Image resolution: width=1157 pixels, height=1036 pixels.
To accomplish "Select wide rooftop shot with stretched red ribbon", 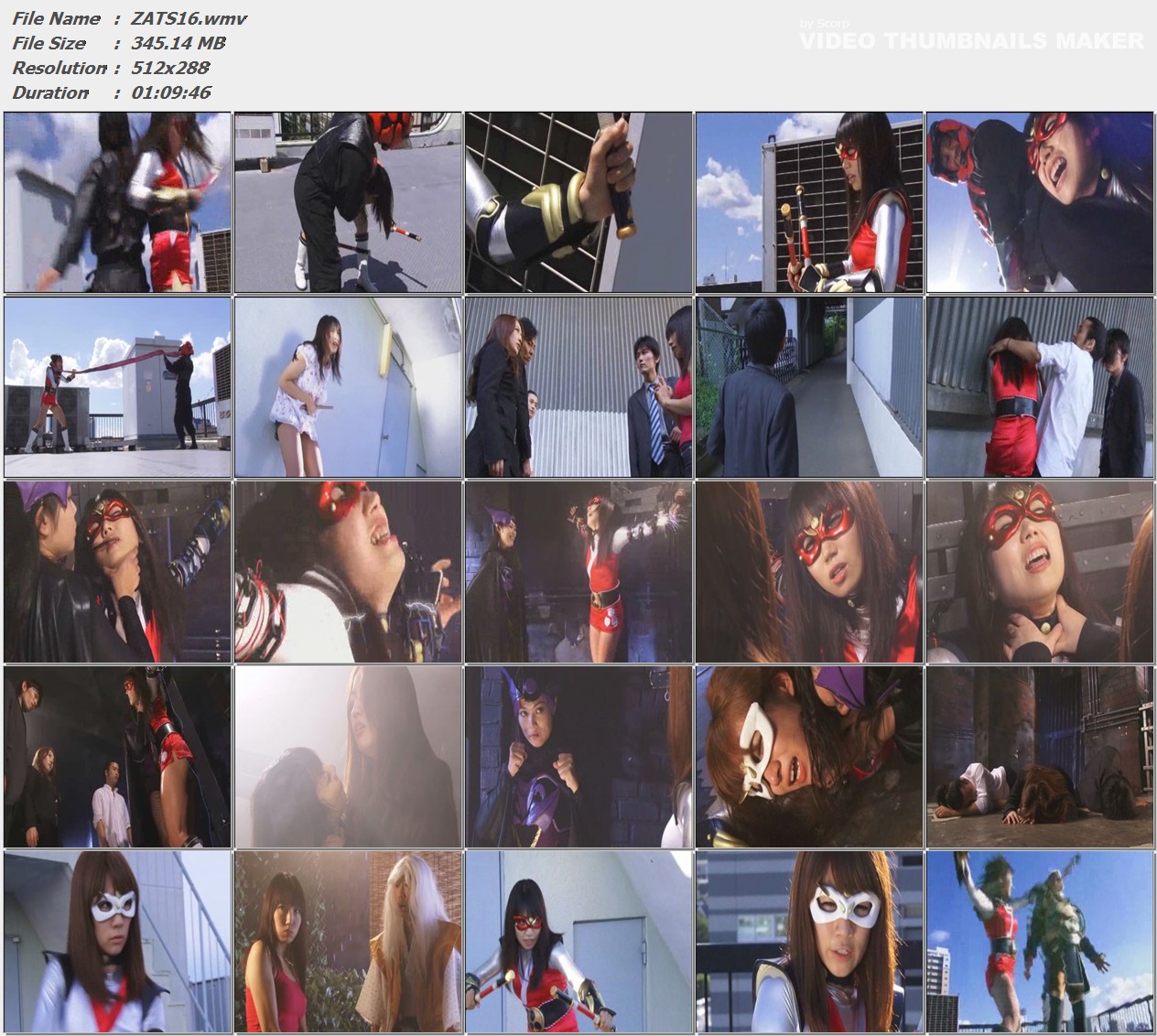I will click(117, 387).
